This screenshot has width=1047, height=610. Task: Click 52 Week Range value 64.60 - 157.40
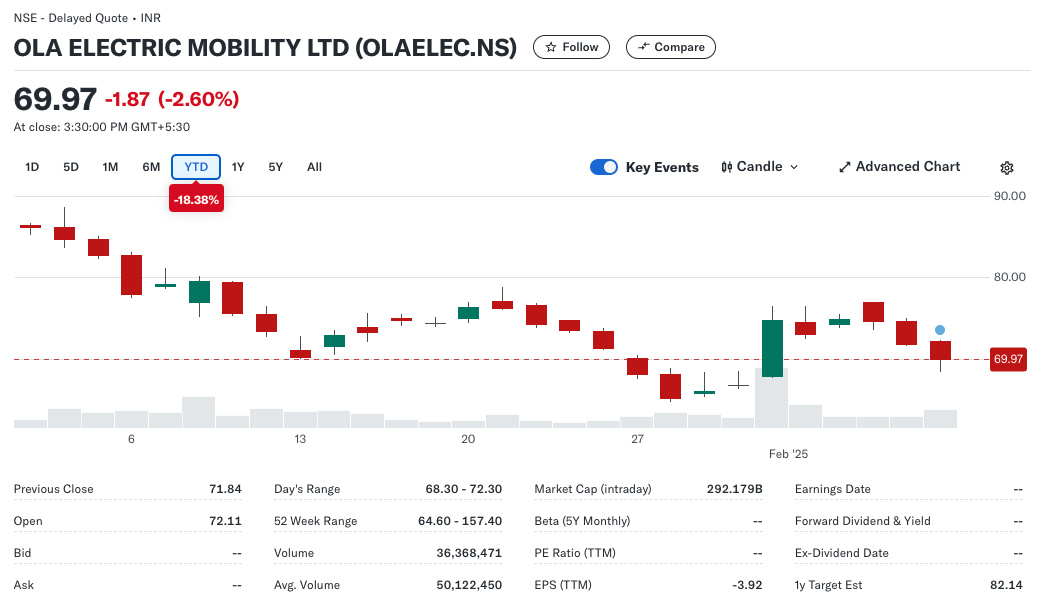[x=459, y=521]
